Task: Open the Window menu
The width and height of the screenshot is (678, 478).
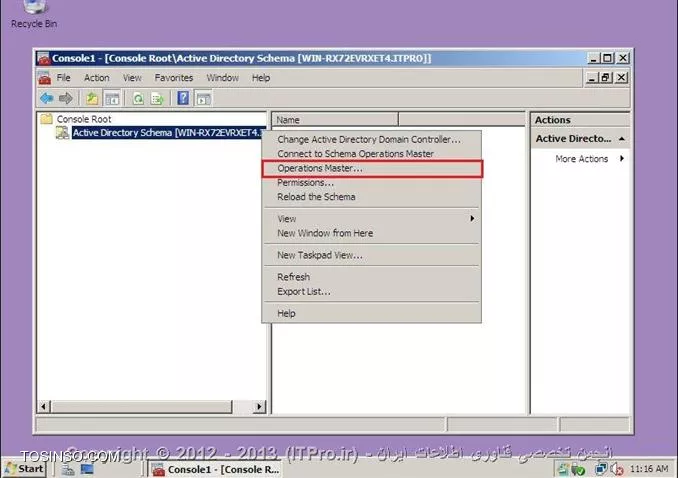Action: 223,78
